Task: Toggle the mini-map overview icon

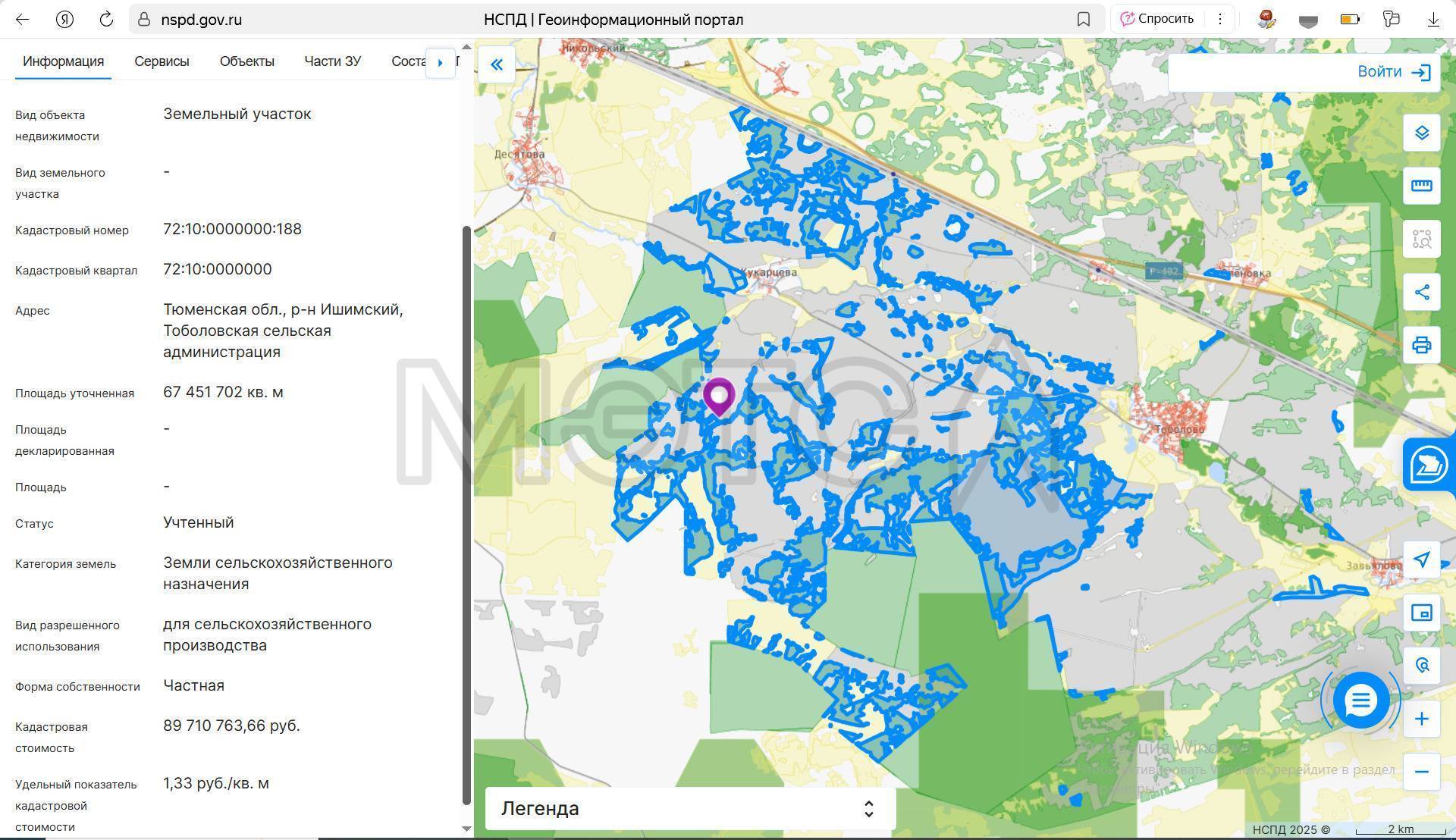Action: (x=1421, y=613)
